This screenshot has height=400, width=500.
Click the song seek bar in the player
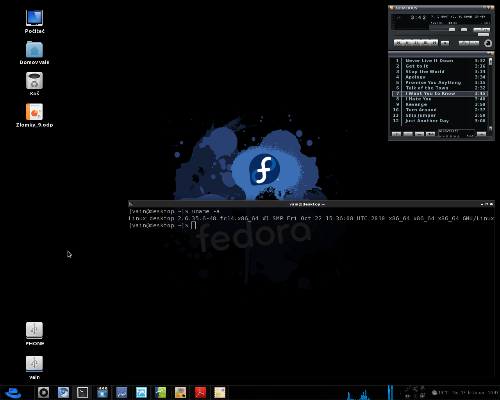coord(442,35)
